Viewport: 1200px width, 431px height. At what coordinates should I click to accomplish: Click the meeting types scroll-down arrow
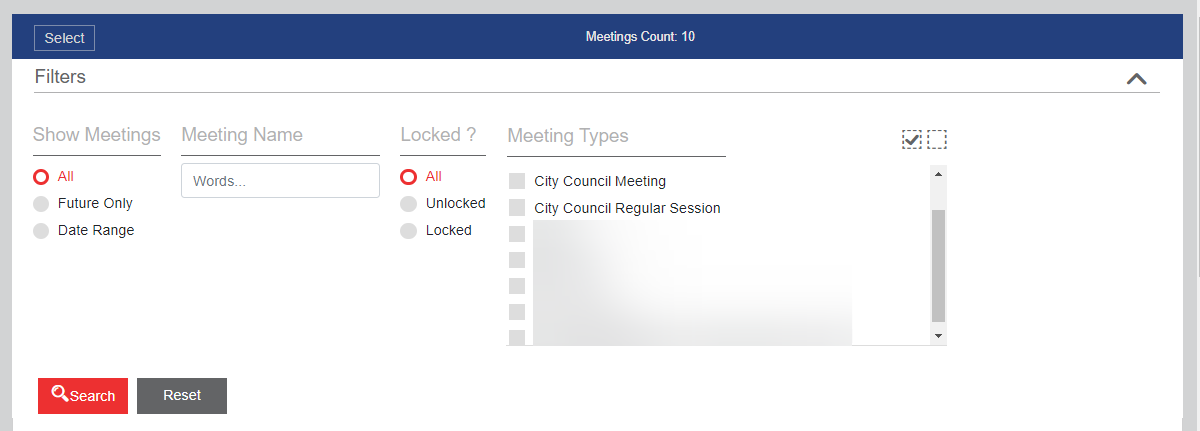click(x=938, y=336)
